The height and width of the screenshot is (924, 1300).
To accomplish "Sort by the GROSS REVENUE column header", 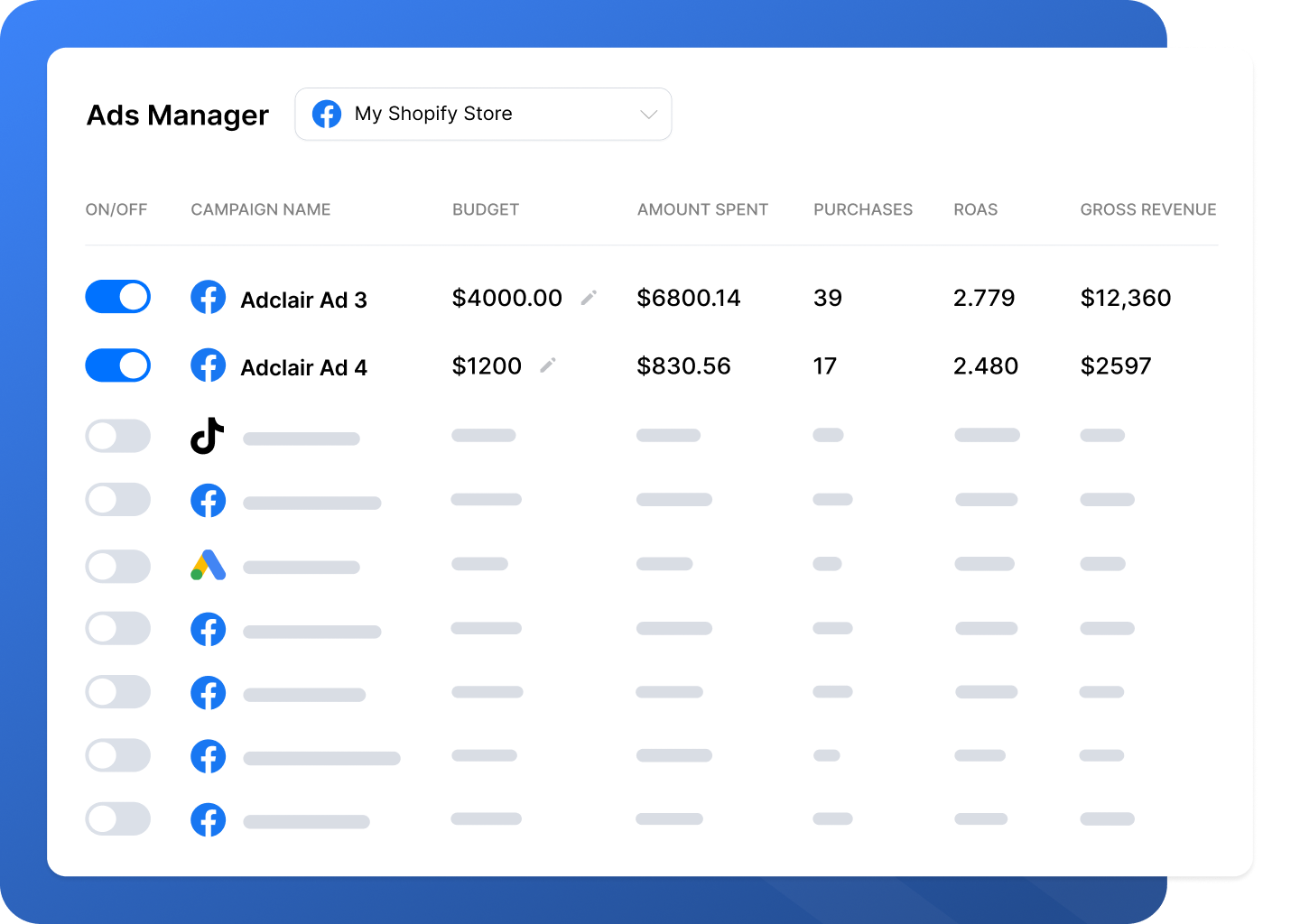I will tap(1148, 209).
